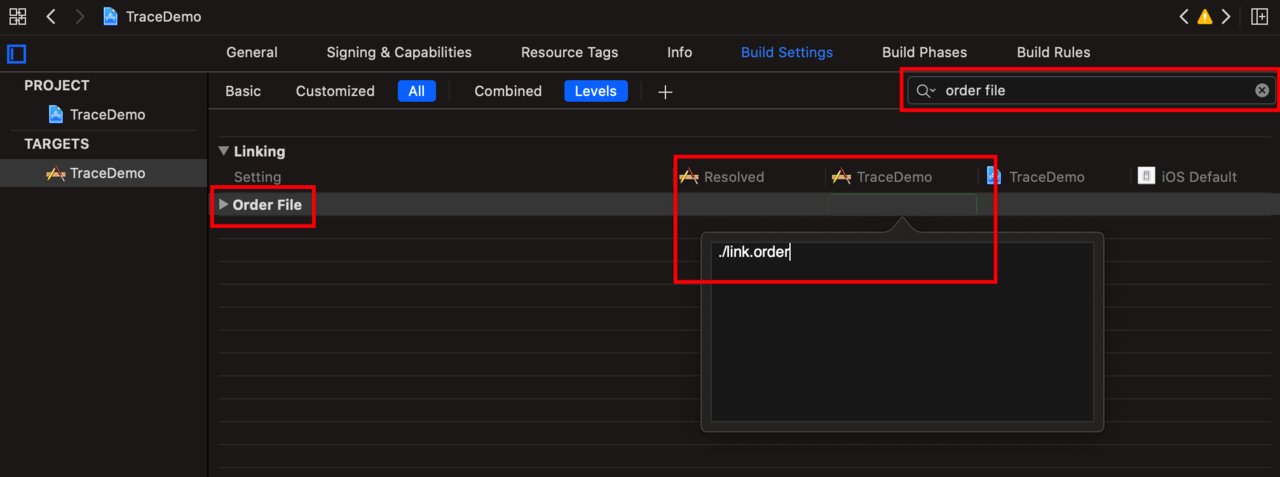Select the Levels settings view
Image resolution: width=1280 pixels, height=477 pixels.
[596, 91]
